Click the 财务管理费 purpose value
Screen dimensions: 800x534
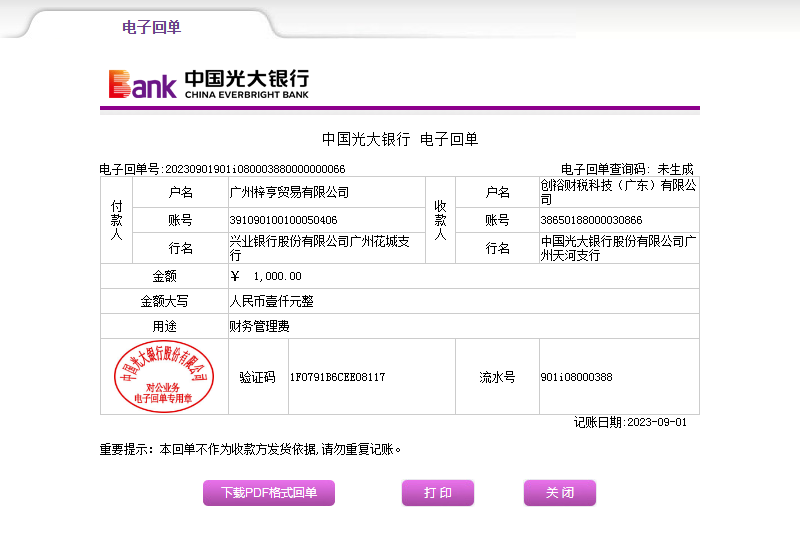[x=260, y=326]
